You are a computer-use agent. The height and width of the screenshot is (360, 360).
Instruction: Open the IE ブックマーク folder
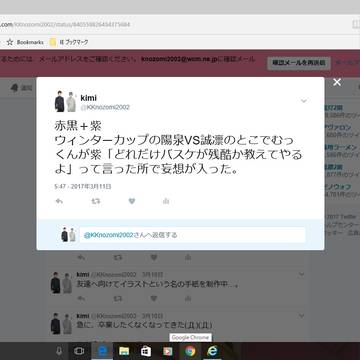69,42
